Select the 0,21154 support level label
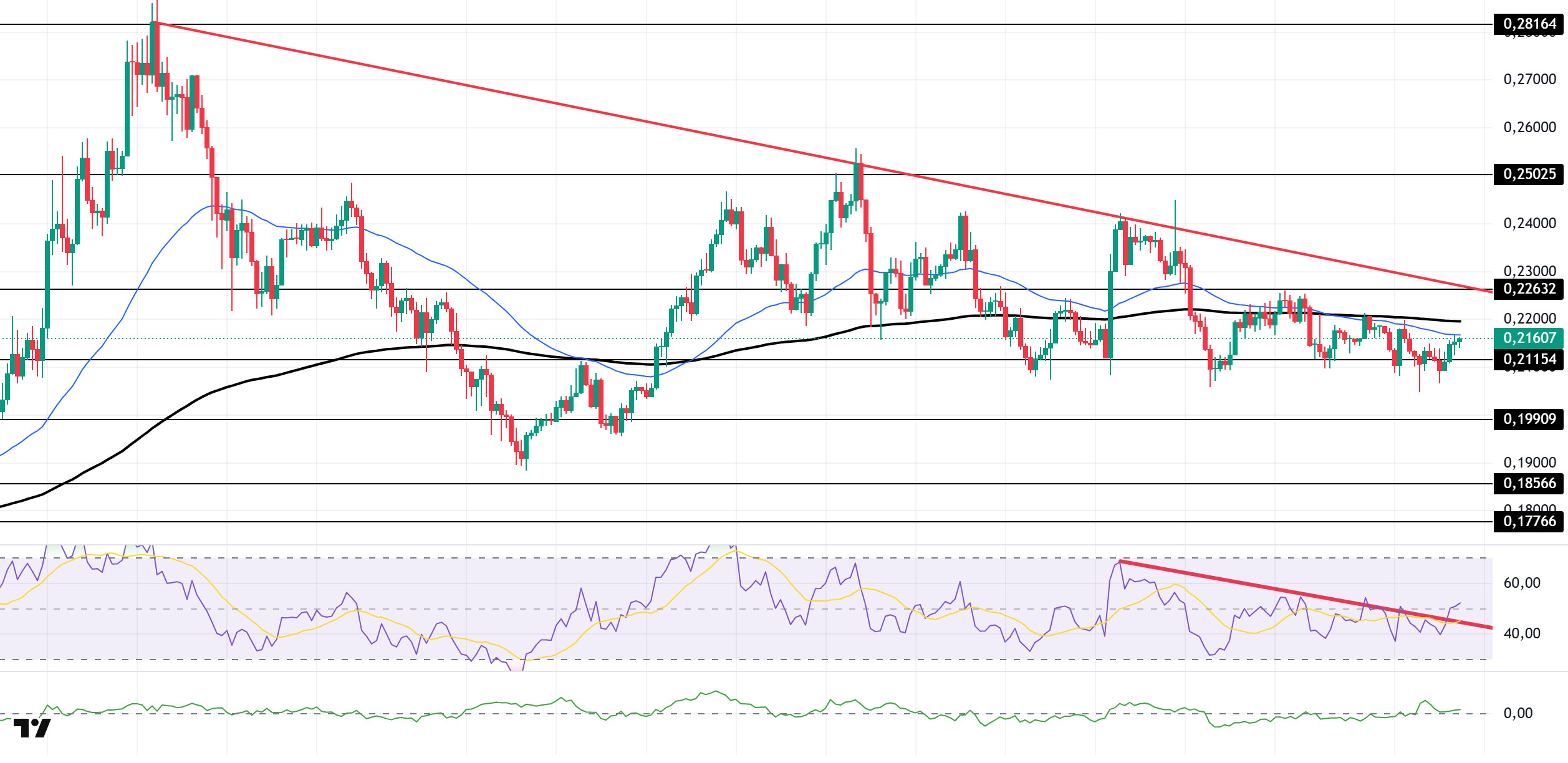Image resolution: width=1568 pixels, height=763 pixels. point(1529,360)
